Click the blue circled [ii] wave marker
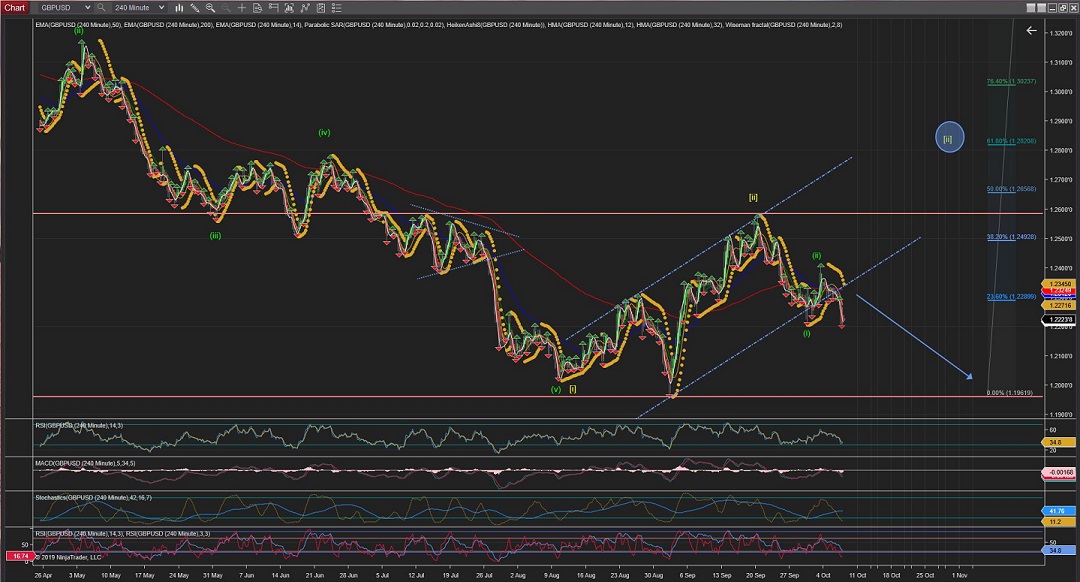 [949, 138]
